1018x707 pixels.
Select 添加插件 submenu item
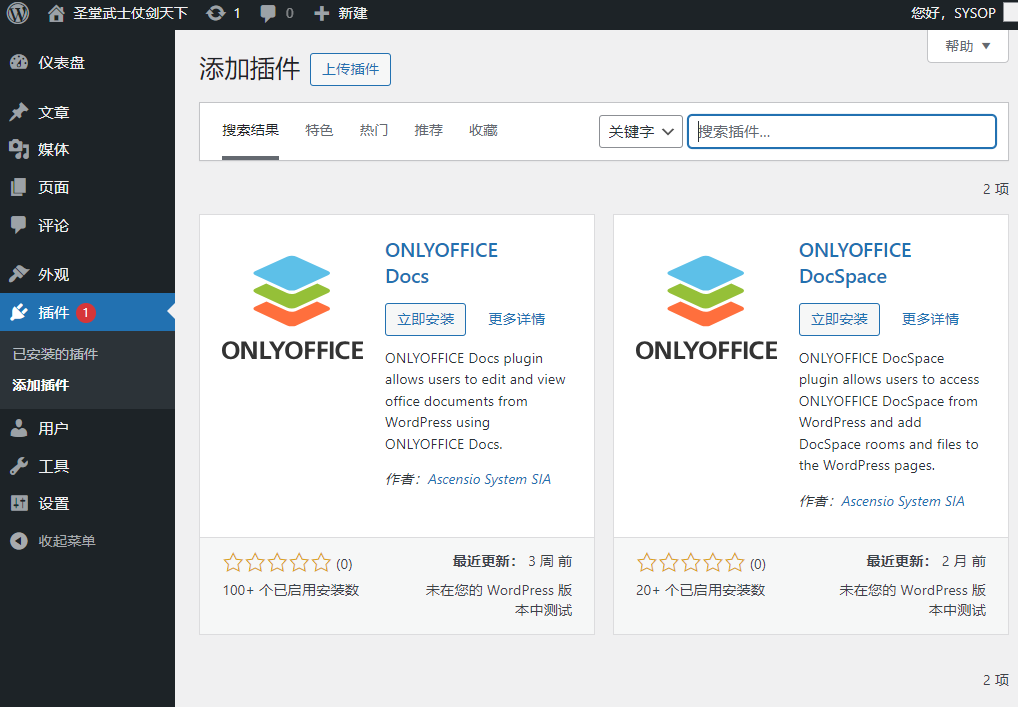(x=41, y=385)
